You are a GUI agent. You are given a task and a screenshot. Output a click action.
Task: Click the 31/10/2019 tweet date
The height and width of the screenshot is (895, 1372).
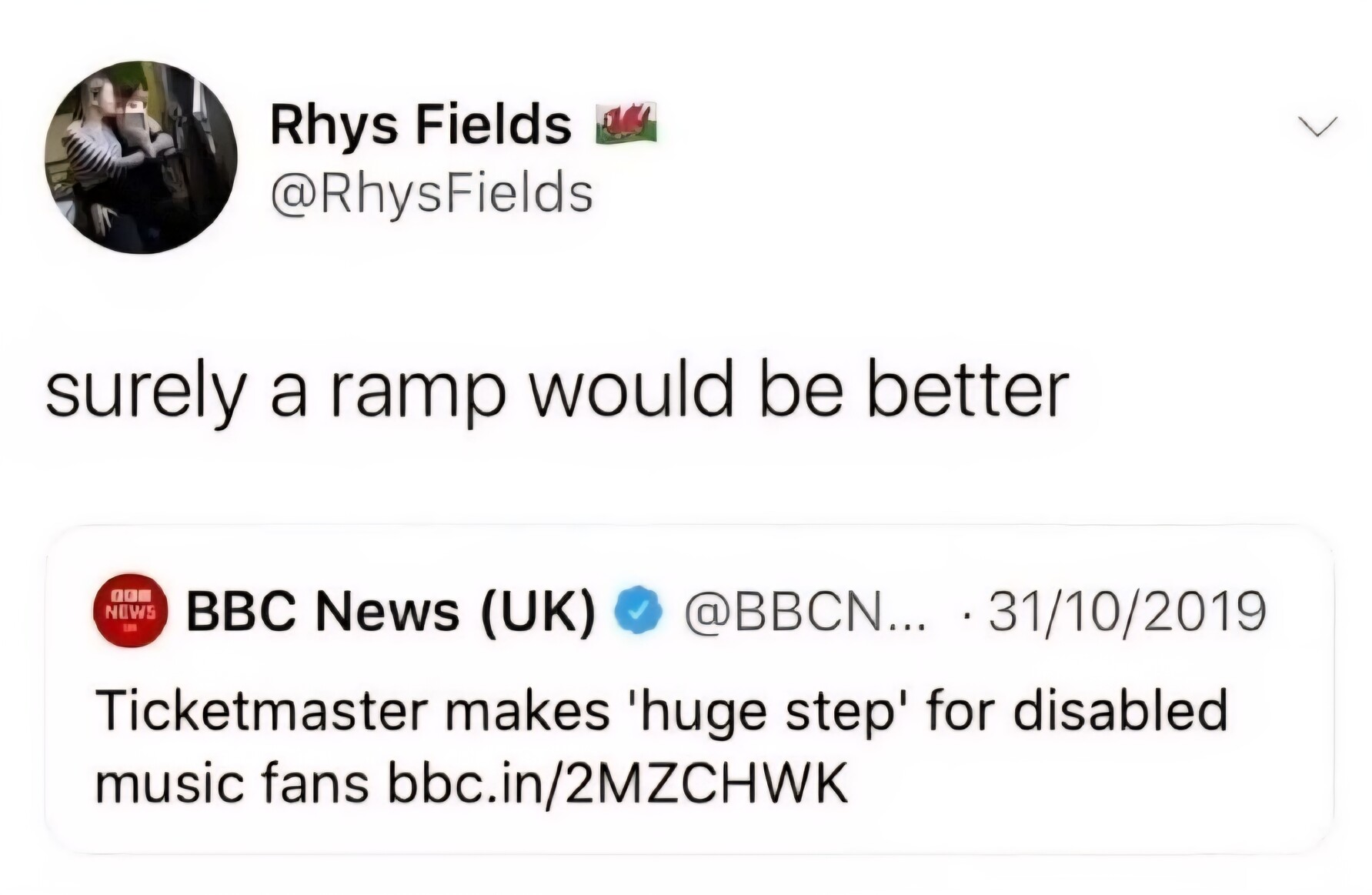1126,612
